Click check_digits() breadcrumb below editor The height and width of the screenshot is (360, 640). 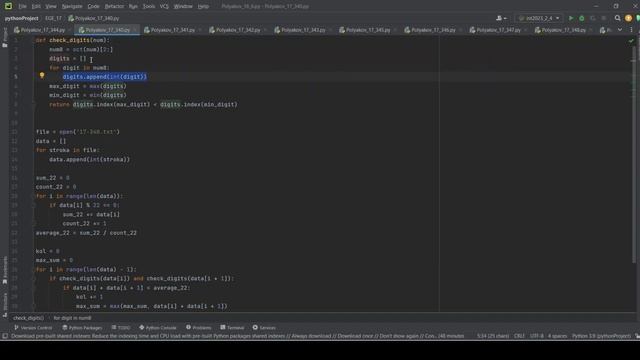pos(28,318)
